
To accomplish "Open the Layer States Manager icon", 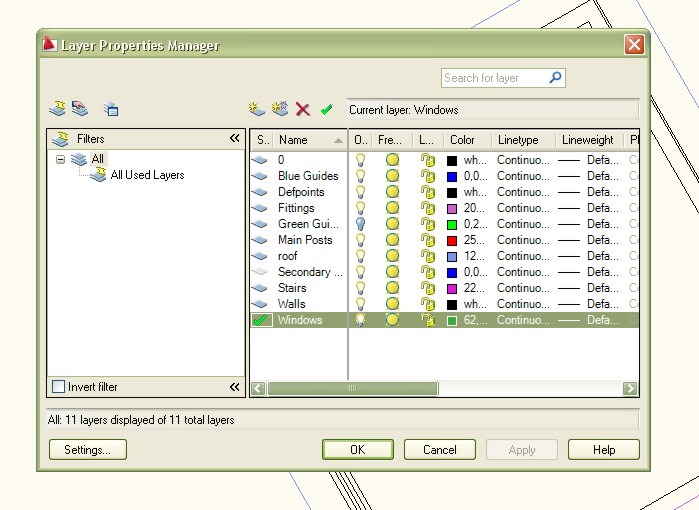I will point(111,109).
